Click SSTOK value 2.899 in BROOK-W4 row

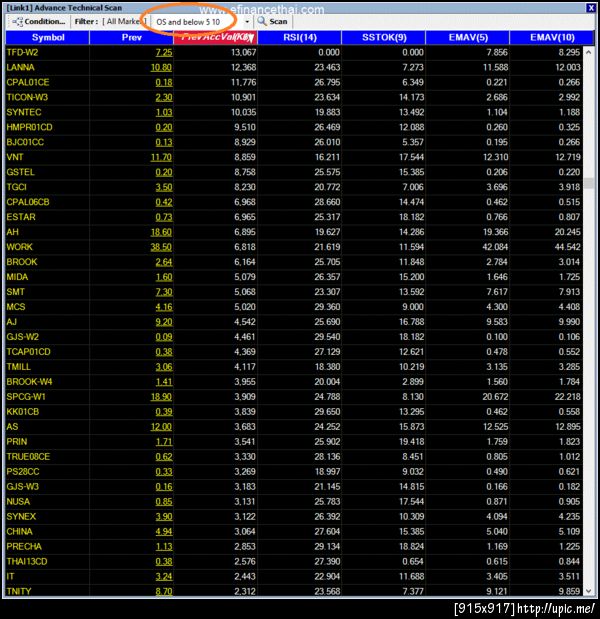[413, 382]
